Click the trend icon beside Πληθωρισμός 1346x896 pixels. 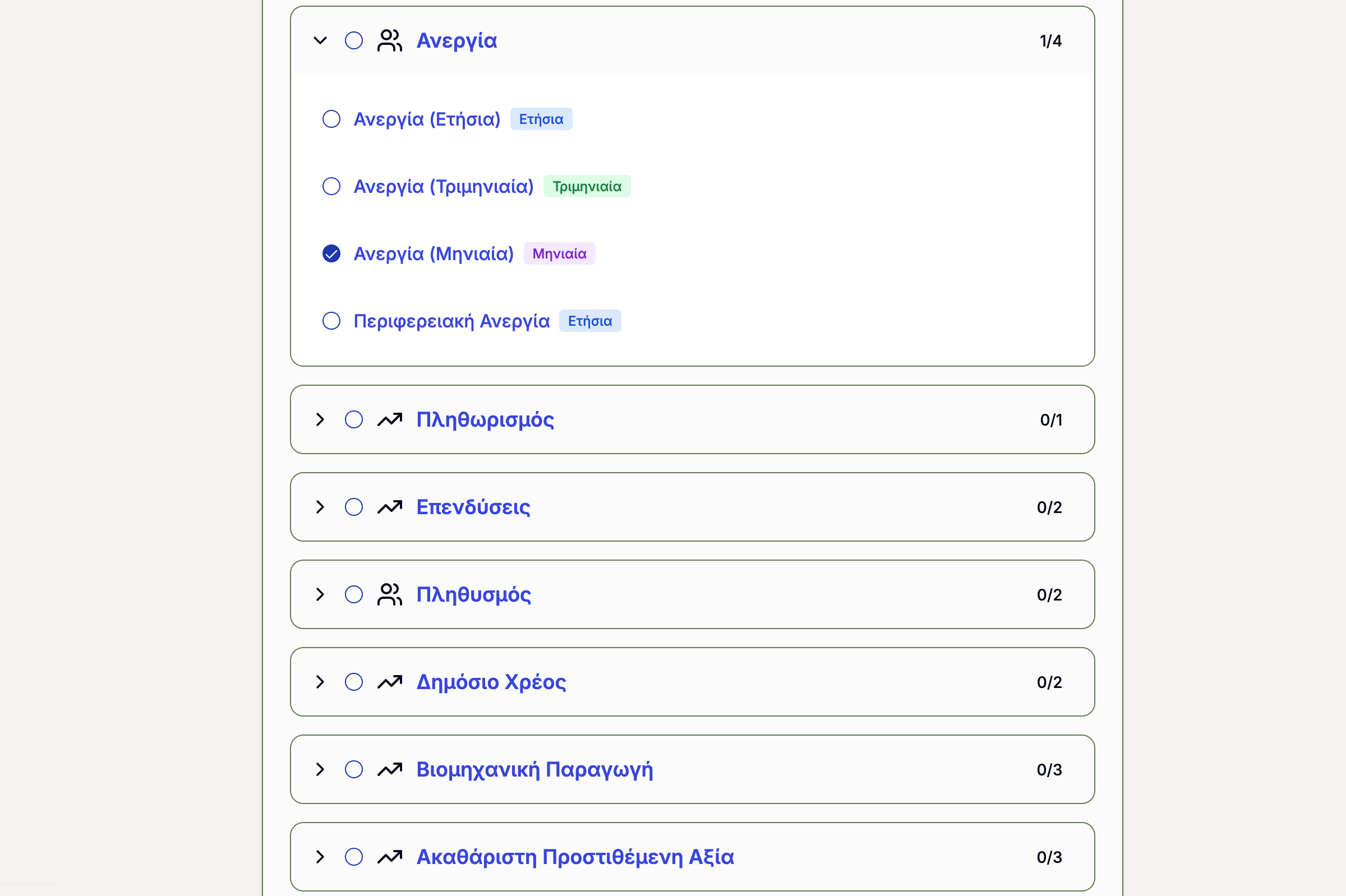389,419
